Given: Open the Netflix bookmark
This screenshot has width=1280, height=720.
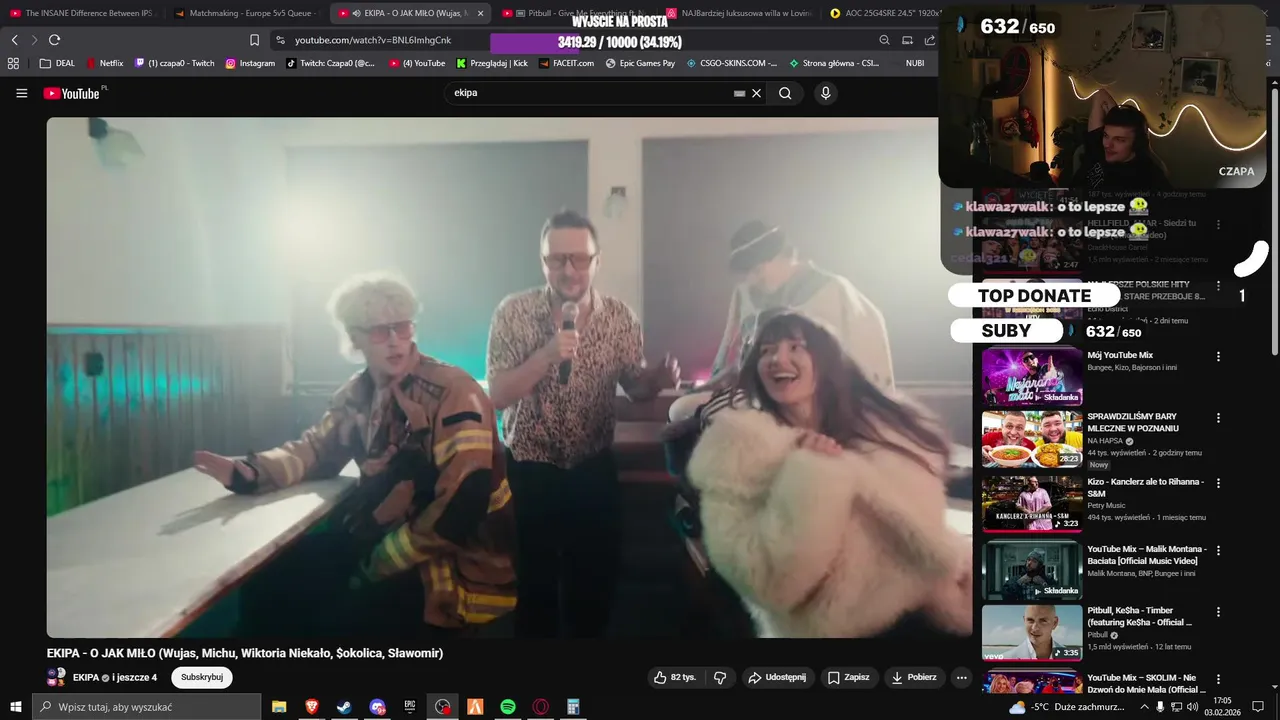Looking at the screenshot, I should pyautogui.click(x=105, y=63).
